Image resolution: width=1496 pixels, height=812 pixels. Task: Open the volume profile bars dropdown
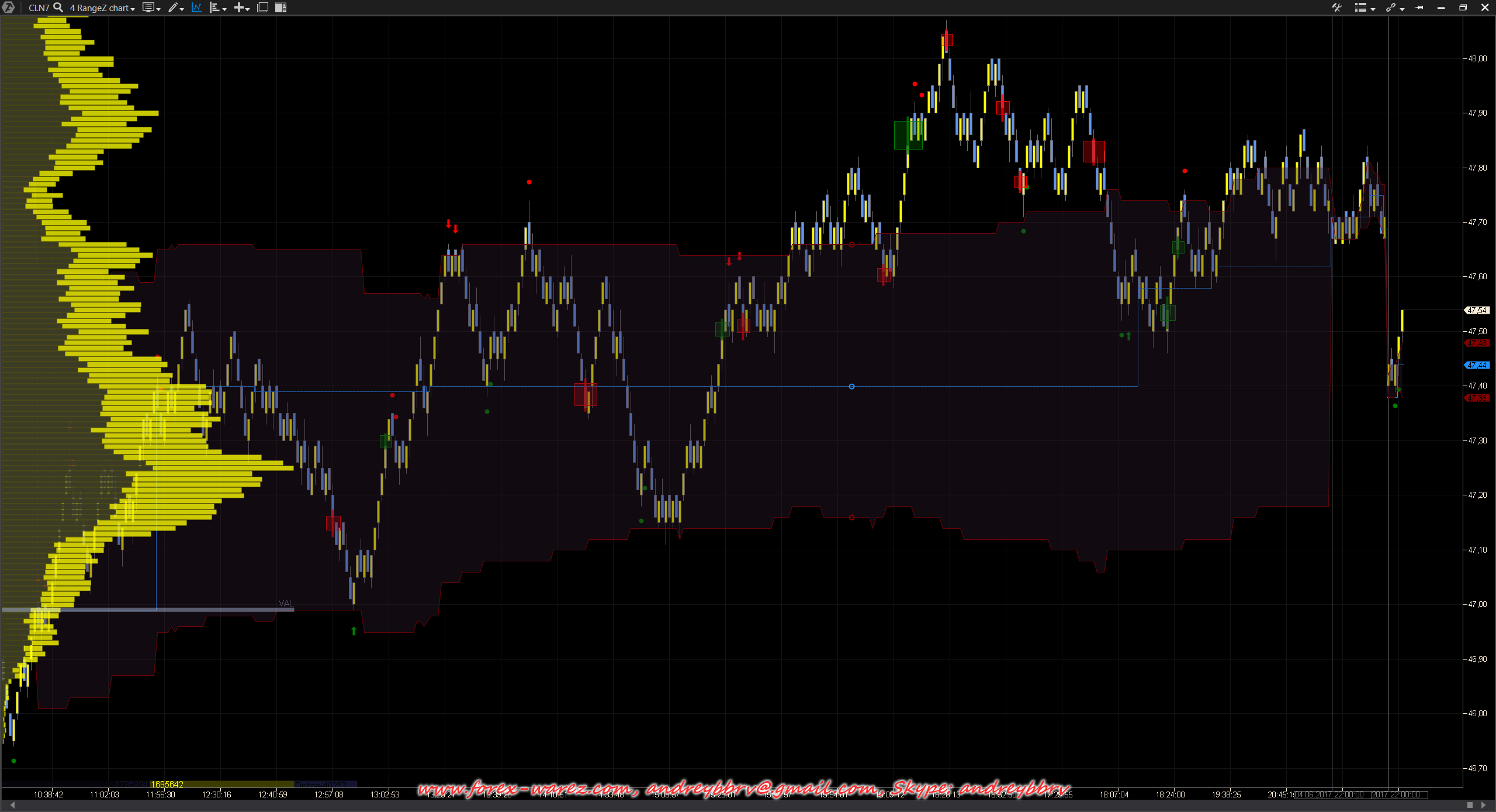click(x=217, y=8)
